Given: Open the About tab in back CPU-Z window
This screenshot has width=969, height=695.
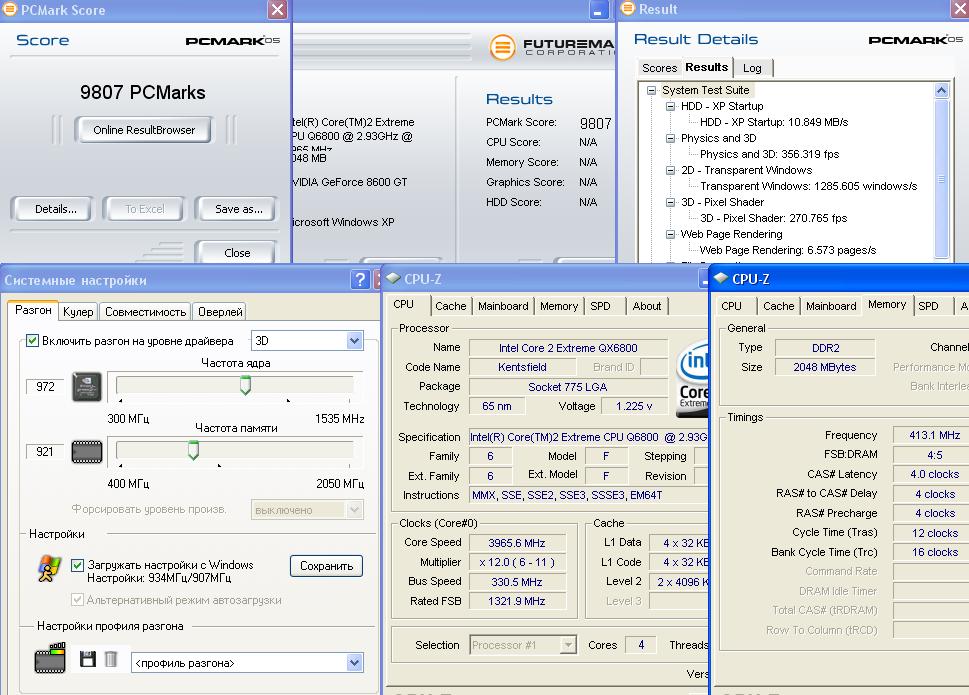Looking at the screenshot, I should 646,306.
